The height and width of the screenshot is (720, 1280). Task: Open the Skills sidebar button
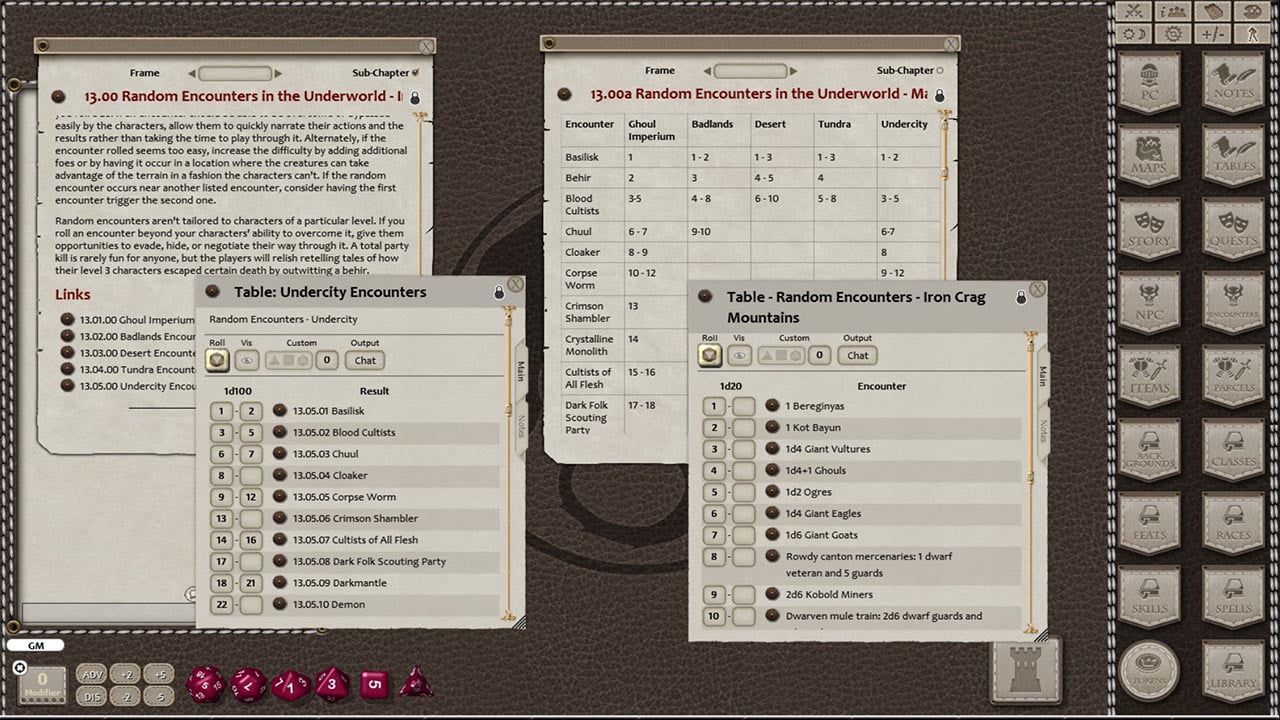pos(1149,598)
